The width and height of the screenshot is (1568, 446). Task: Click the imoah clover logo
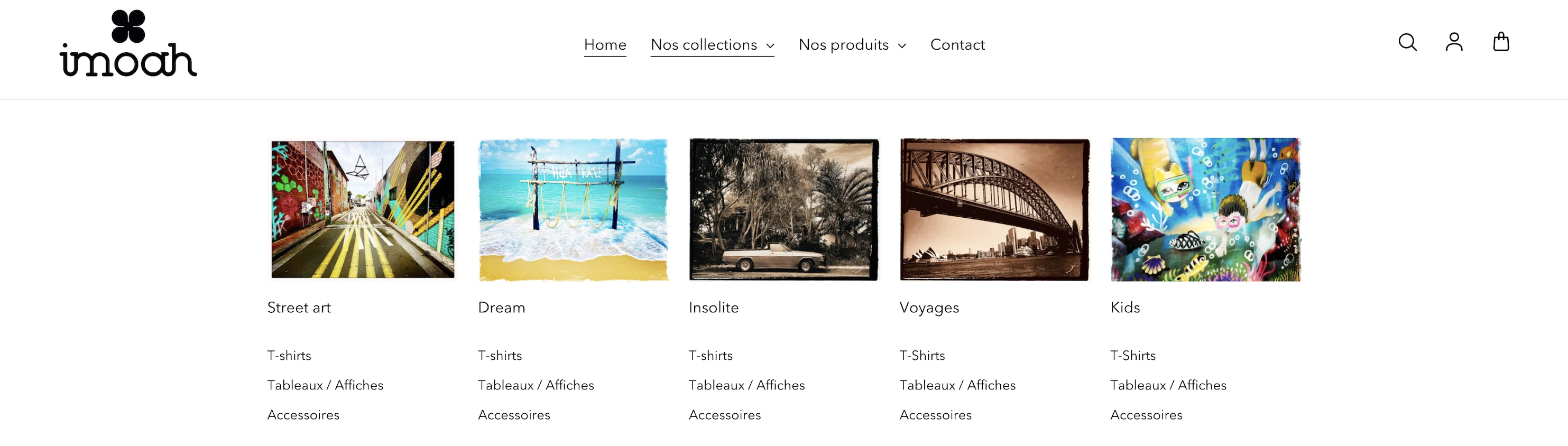coord(128,44)
